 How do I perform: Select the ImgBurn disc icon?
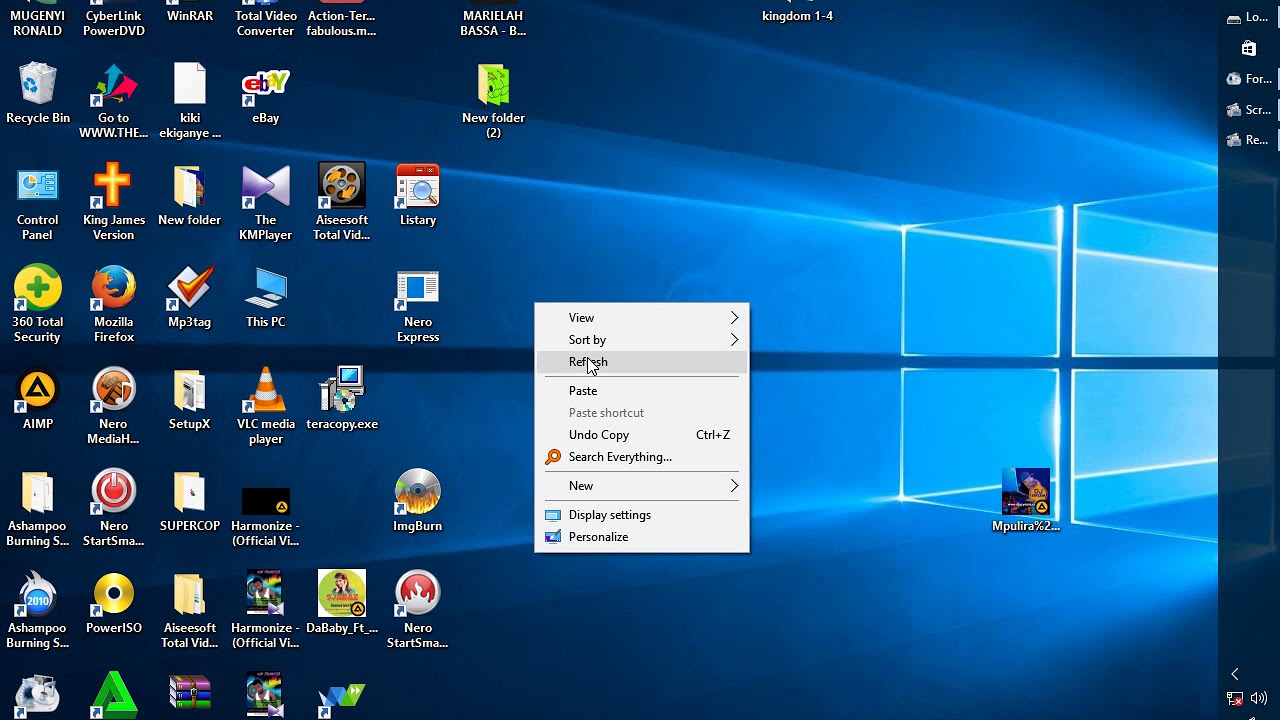(418, 492)
